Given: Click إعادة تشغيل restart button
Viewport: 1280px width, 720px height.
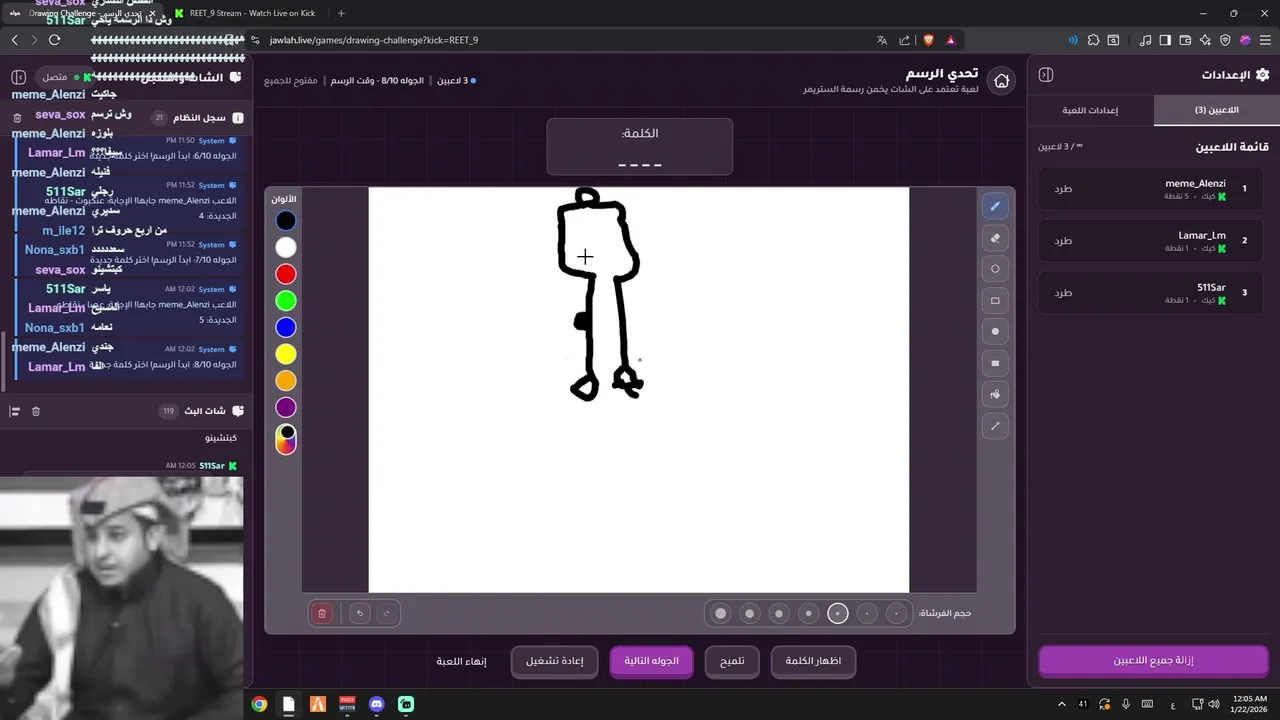Looking at the screenshot, I should [x=554, y=661].
